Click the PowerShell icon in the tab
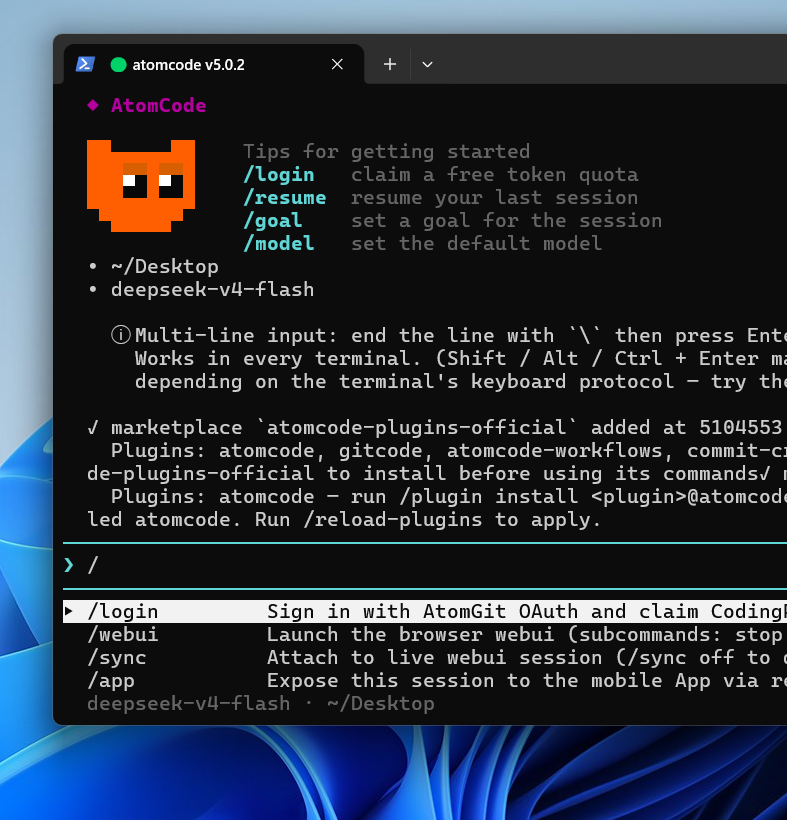The height and width of the screenshot is (820, 787). (85, 64)
